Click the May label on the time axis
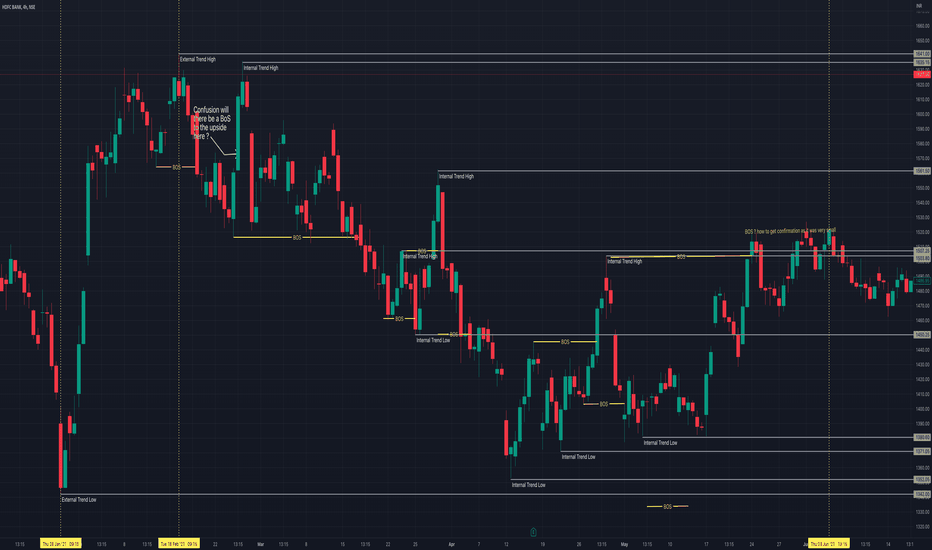Image resolution: width=932 pixels, height=550 pixels. 624,544
